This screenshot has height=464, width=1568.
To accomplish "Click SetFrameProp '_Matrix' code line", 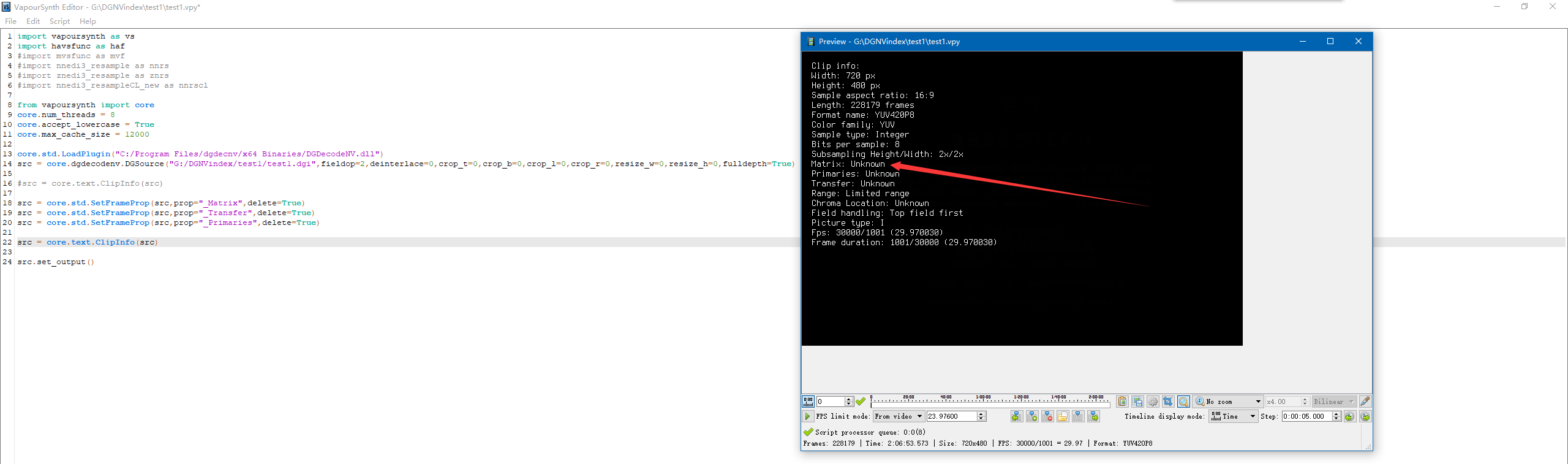I will coord(161,203).
